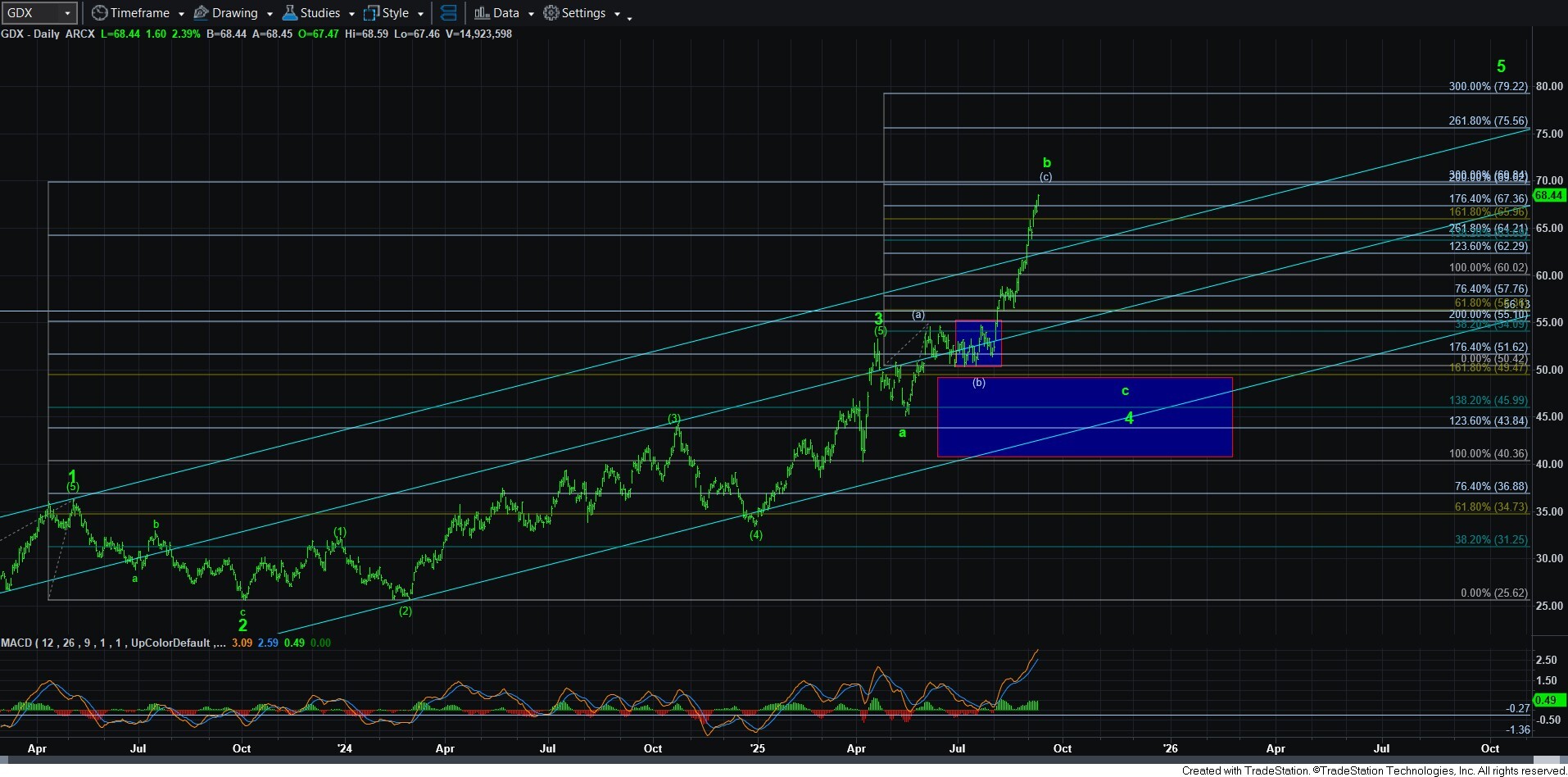Select the green wave '5' label
Viewport: 1568px width, 777px height.
click(x=1501, y=66)
